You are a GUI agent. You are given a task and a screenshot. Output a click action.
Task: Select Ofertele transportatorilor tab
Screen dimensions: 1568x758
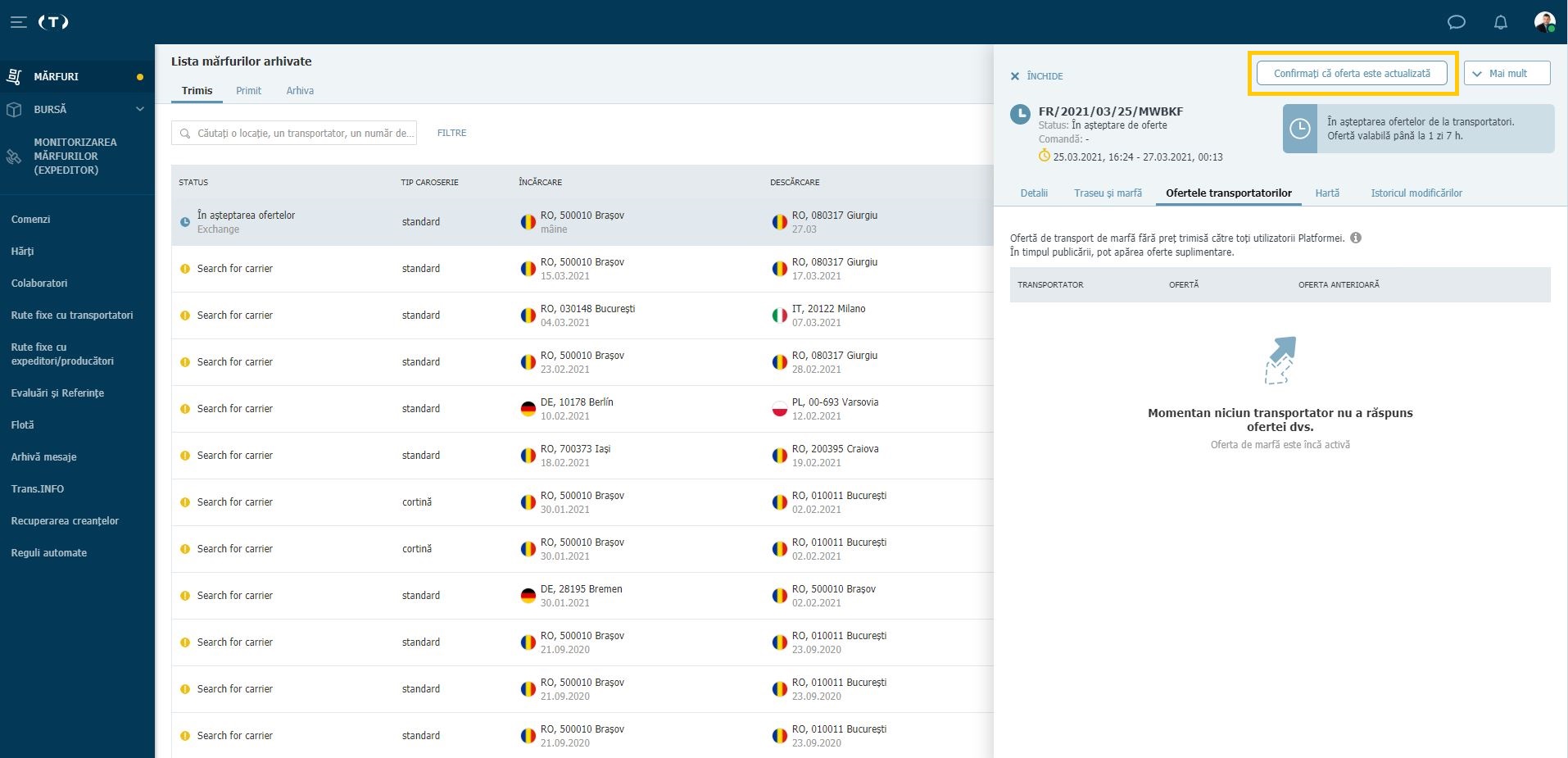pyautogui.click(x=1228, y=193)
